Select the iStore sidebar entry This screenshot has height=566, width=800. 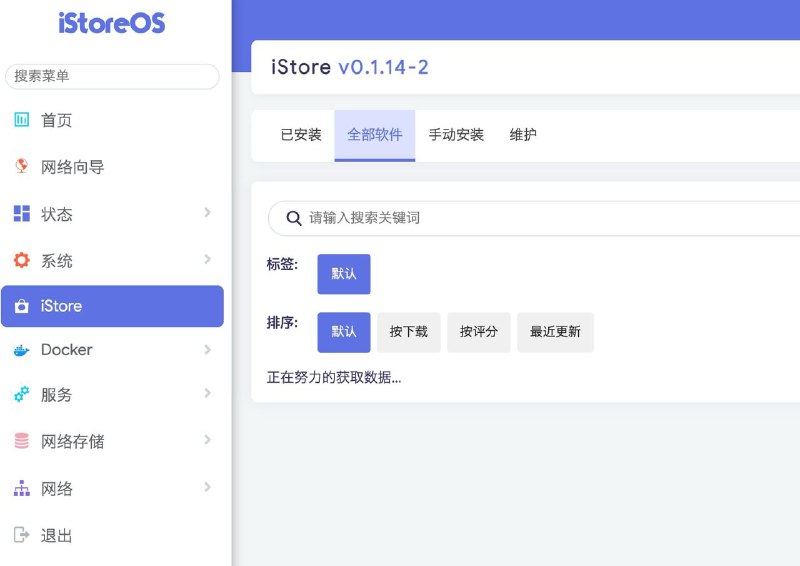point(112,306)
